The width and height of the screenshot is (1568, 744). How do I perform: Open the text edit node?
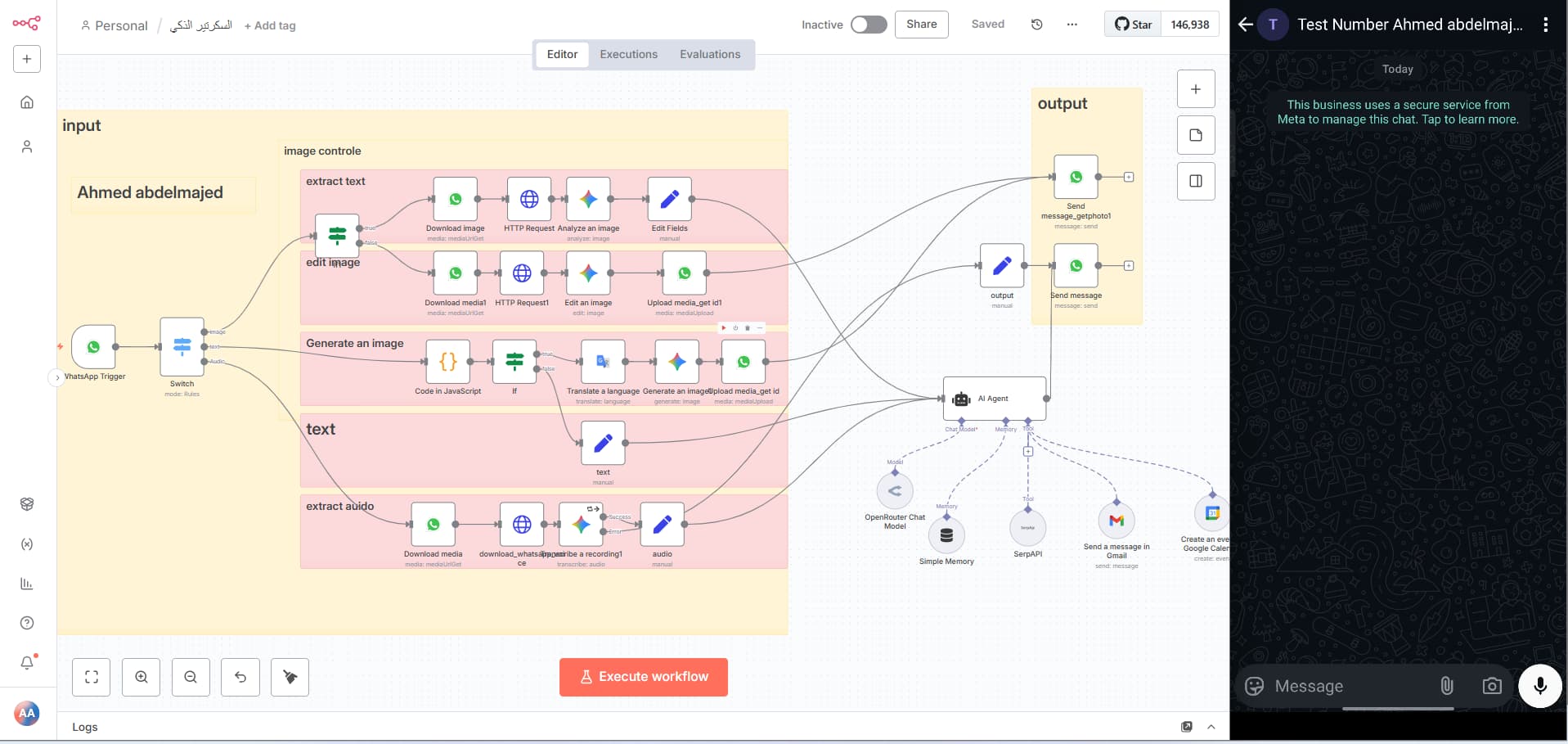[603, 443]
